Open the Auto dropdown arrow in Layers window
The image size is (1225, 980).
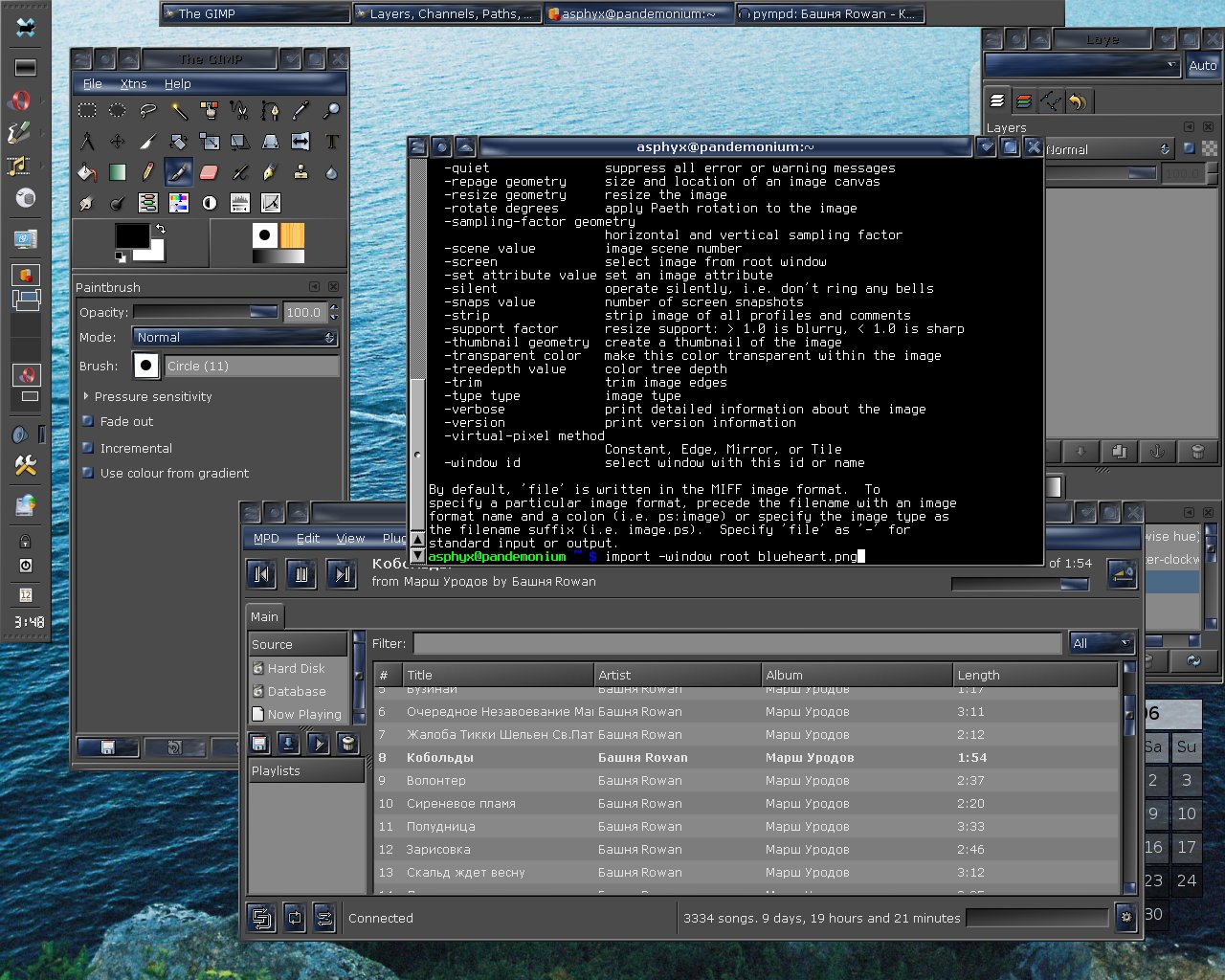(x=1171, y=65)
